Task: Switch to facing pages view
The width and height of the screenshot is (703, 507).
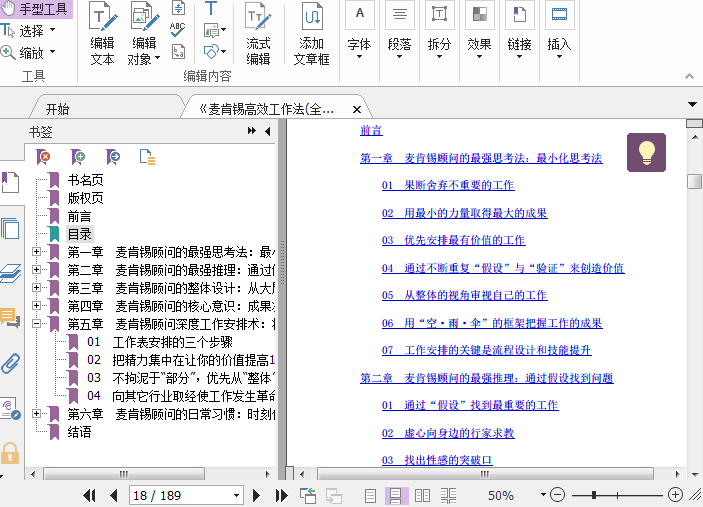Action: (422, 495)
